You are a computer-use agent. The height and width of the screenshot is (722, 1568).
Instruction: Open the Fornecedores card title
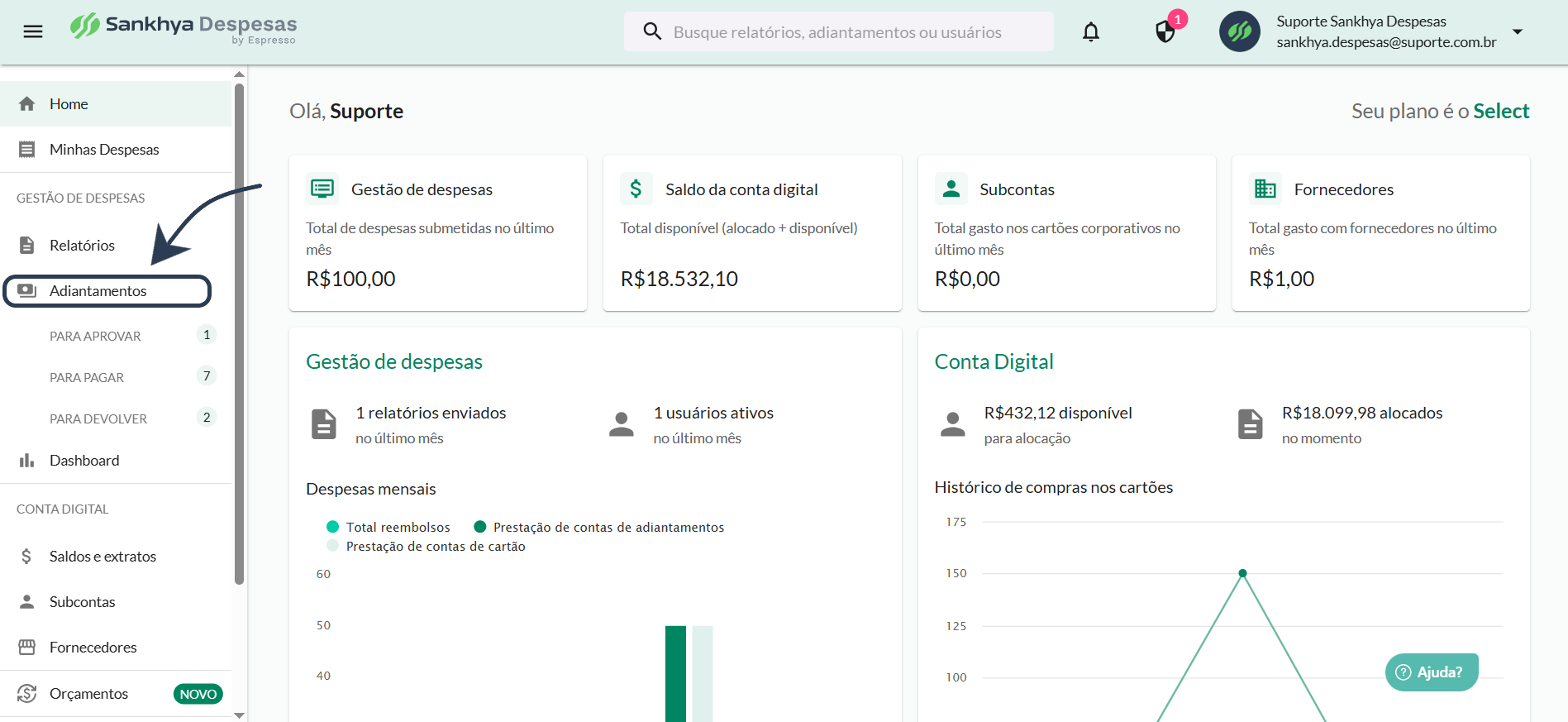1344,189
